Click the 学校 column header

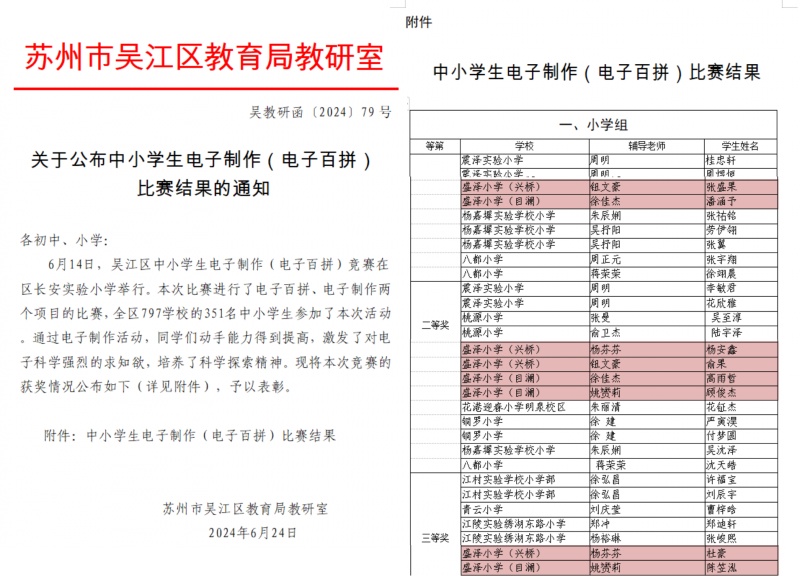(524, 146)
